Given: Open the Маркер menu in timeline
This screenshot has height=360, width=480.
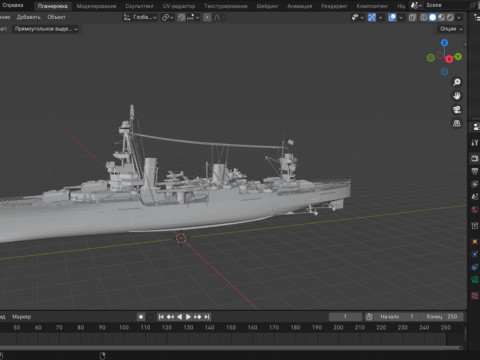Looking at the screenshot, I should 21,317.
